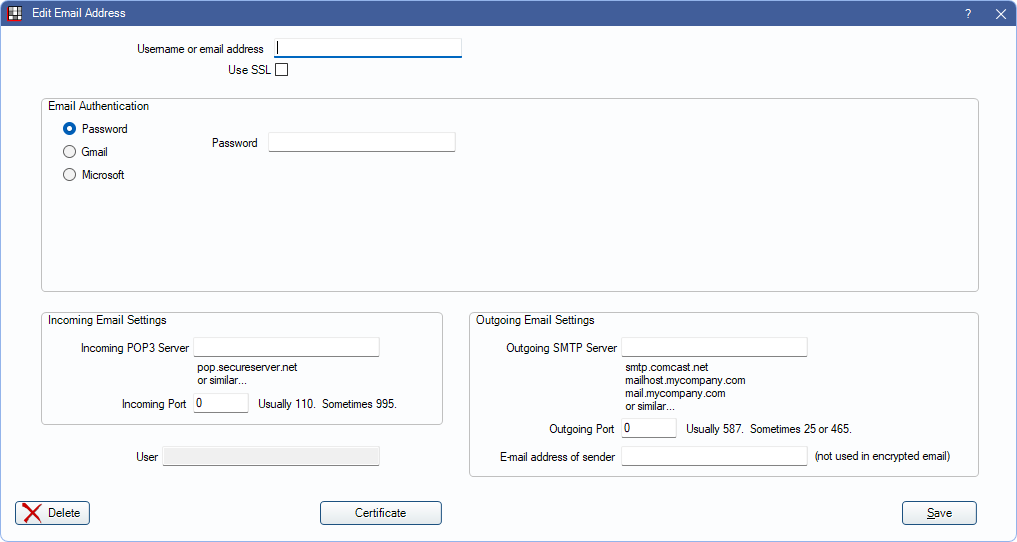This screenshot has height=542, width=1017.
Task: Focus the Username or email address field
Action: [x=368, y=48]
